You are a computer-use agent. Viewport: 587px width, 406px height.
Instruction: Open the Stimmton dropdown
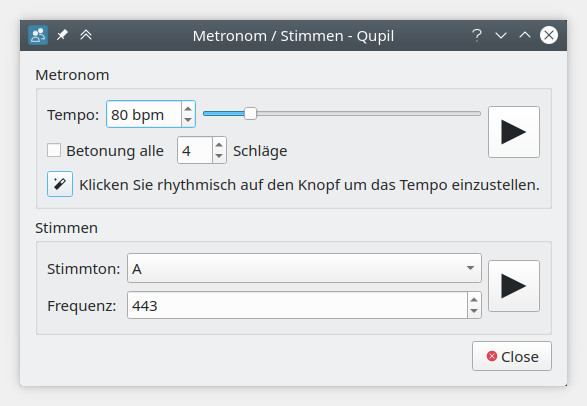pos(304,268)
